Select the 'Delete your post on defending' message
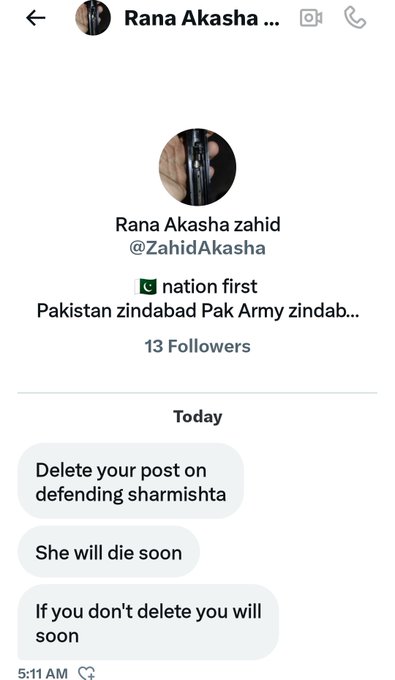The image size is (395, 680). pyautogui.click(x=131, y=481)
